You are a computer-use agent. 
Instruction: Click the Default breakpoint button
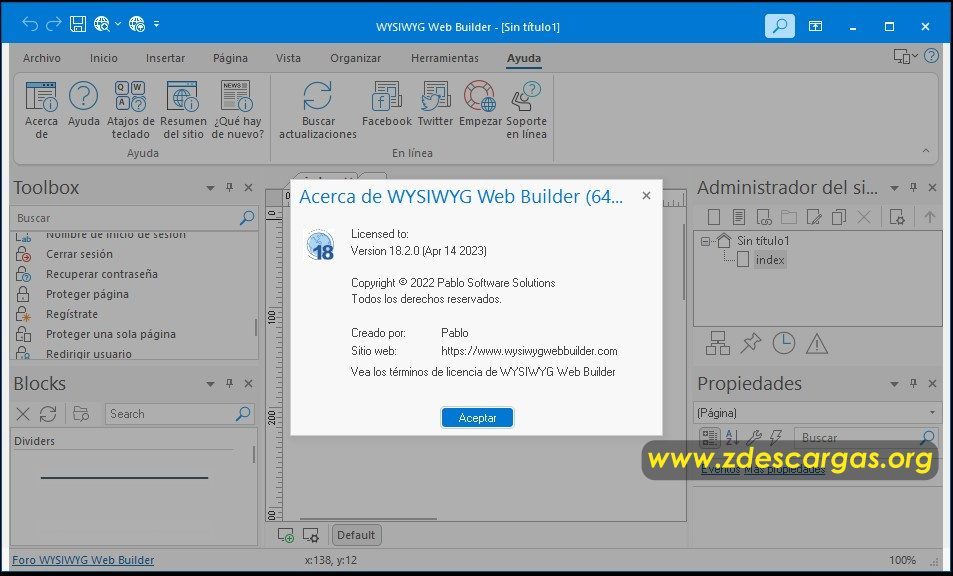(x=356, y=535)
